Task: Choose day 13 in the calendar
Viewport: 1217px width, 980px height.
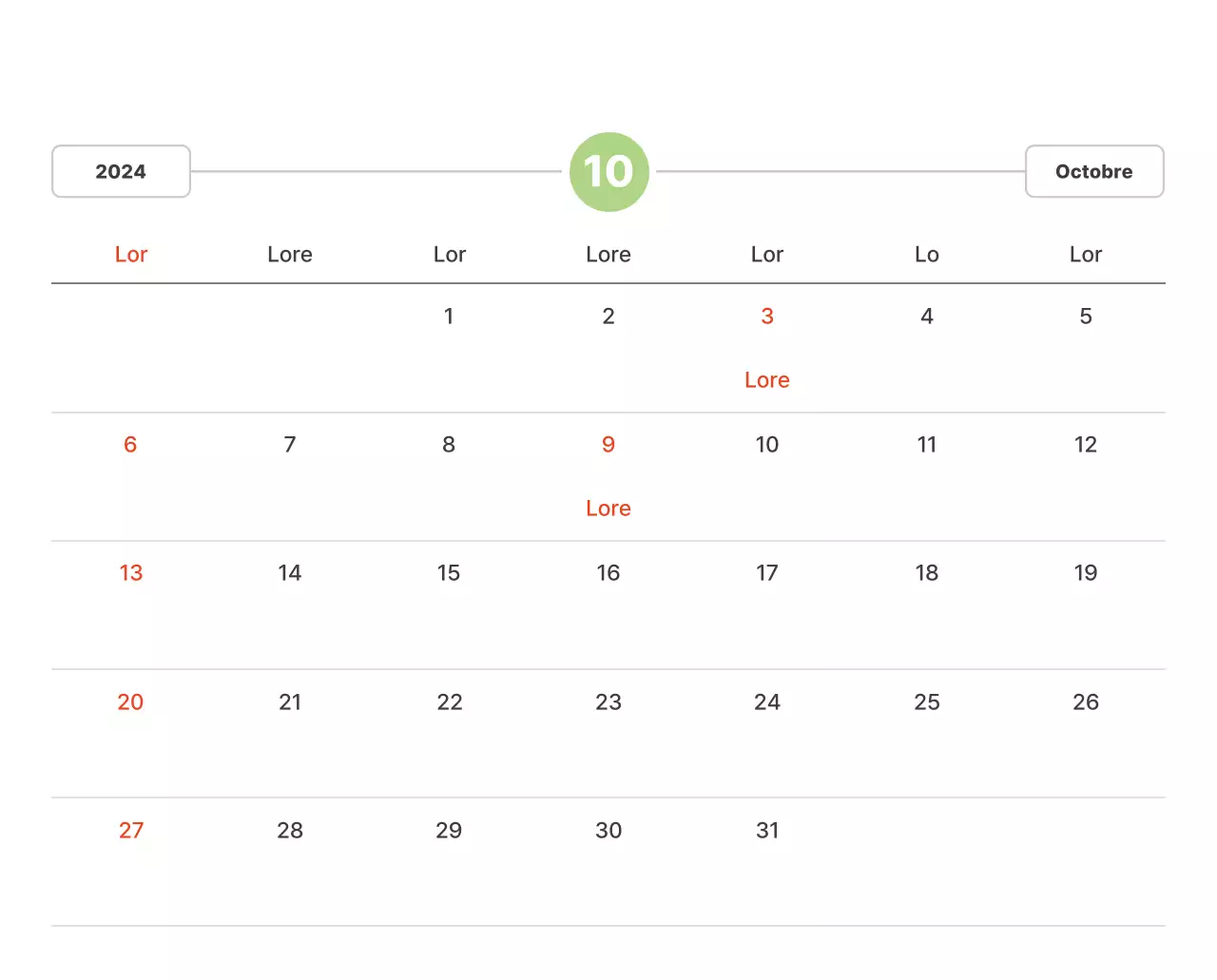Action: point(130,573)
